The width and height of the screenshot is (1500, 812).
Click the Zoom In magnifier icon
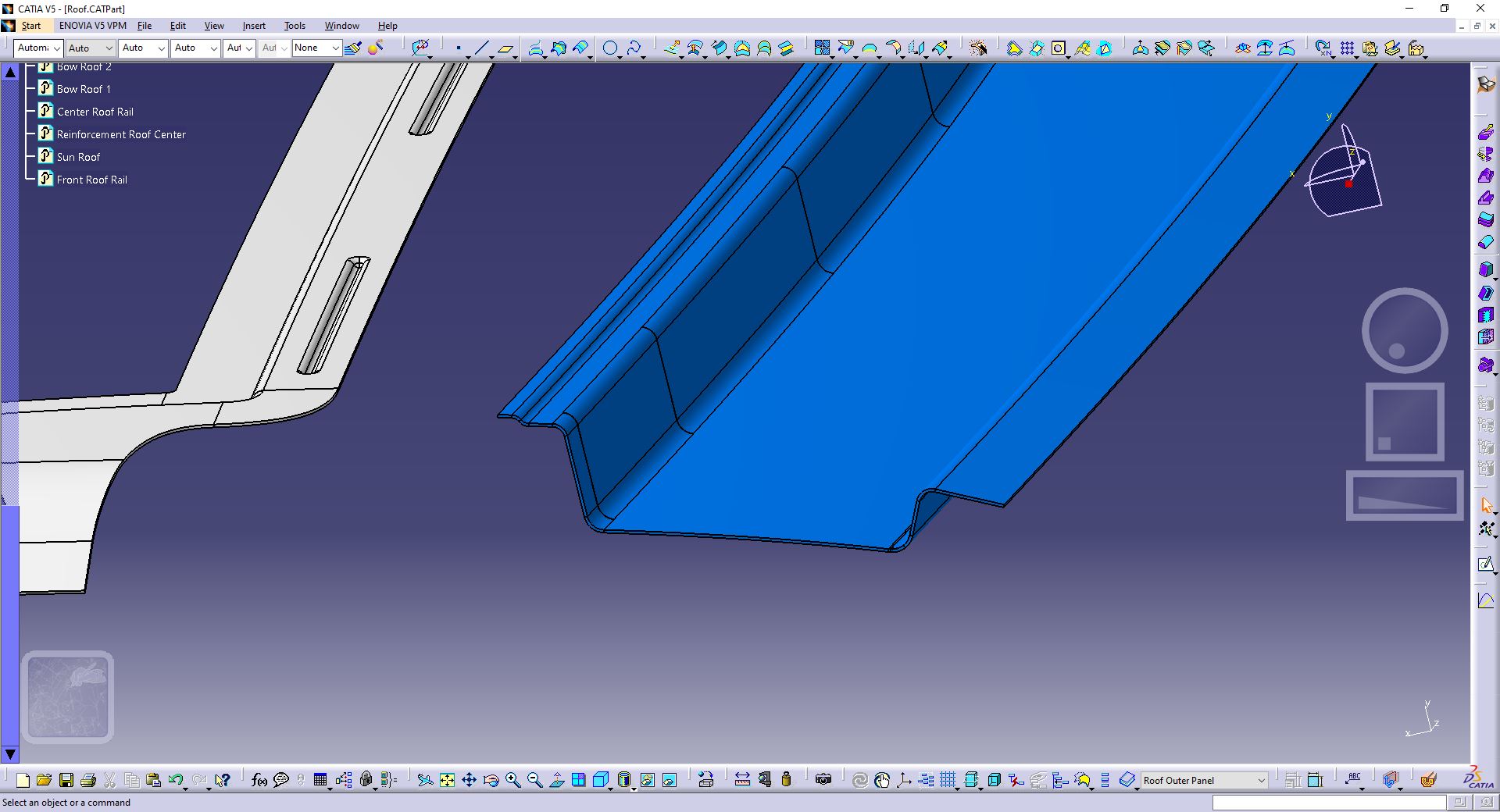coord(513,779)
